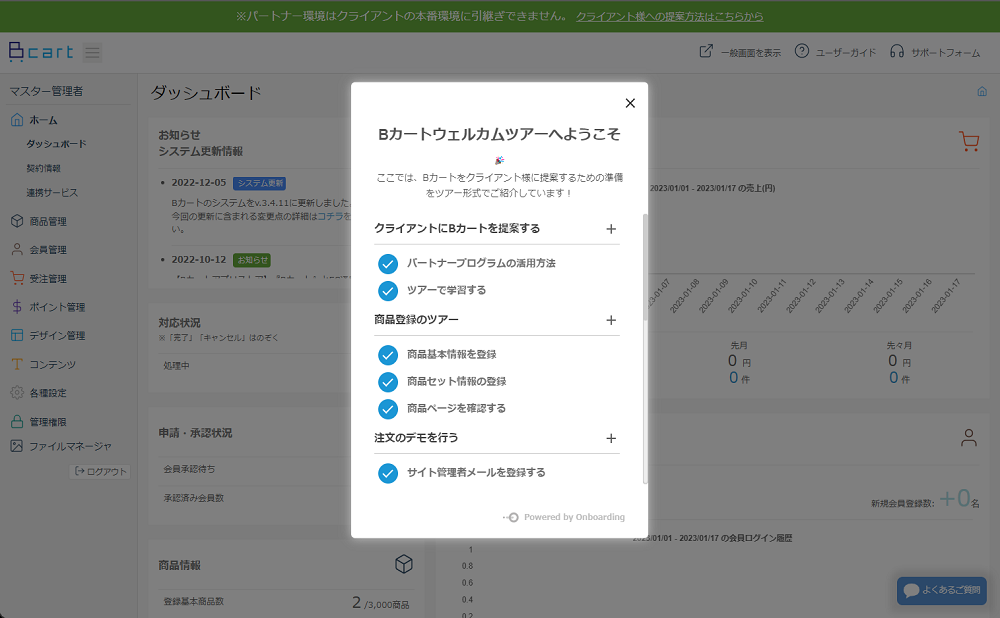This screenshot has width=1000, height=618.
Task: Click ダッシュボード page heading
Action: (x=206, y=93)
